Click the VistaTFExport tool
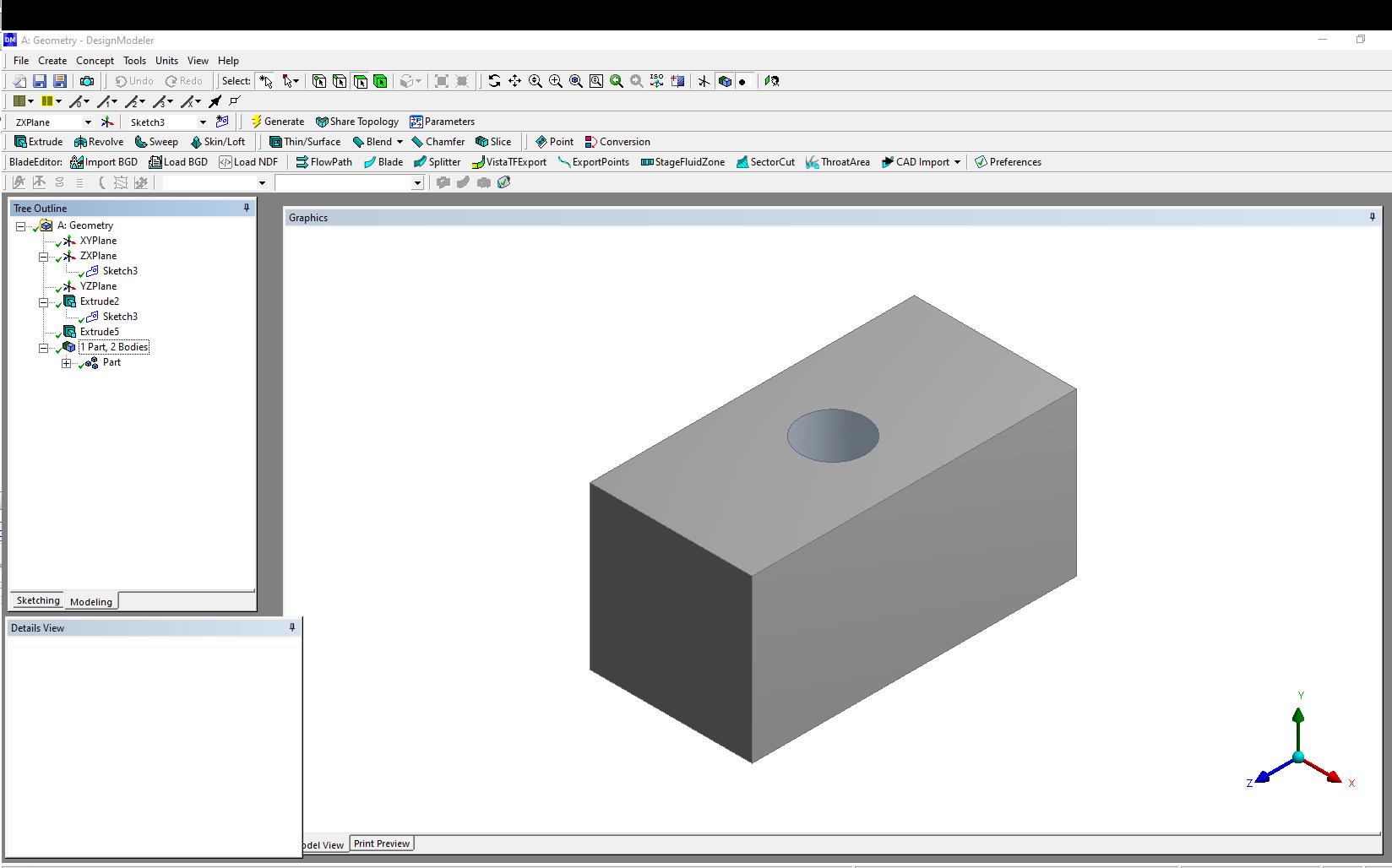 (508, 162)
